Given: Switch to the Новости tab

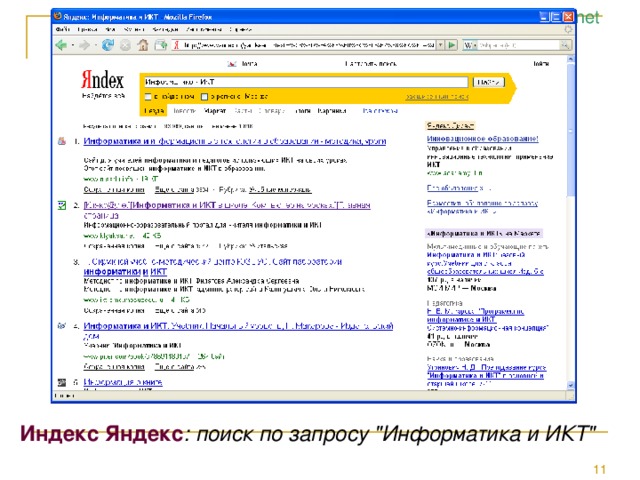Looking at the screenshot, I should coord(184,111).
